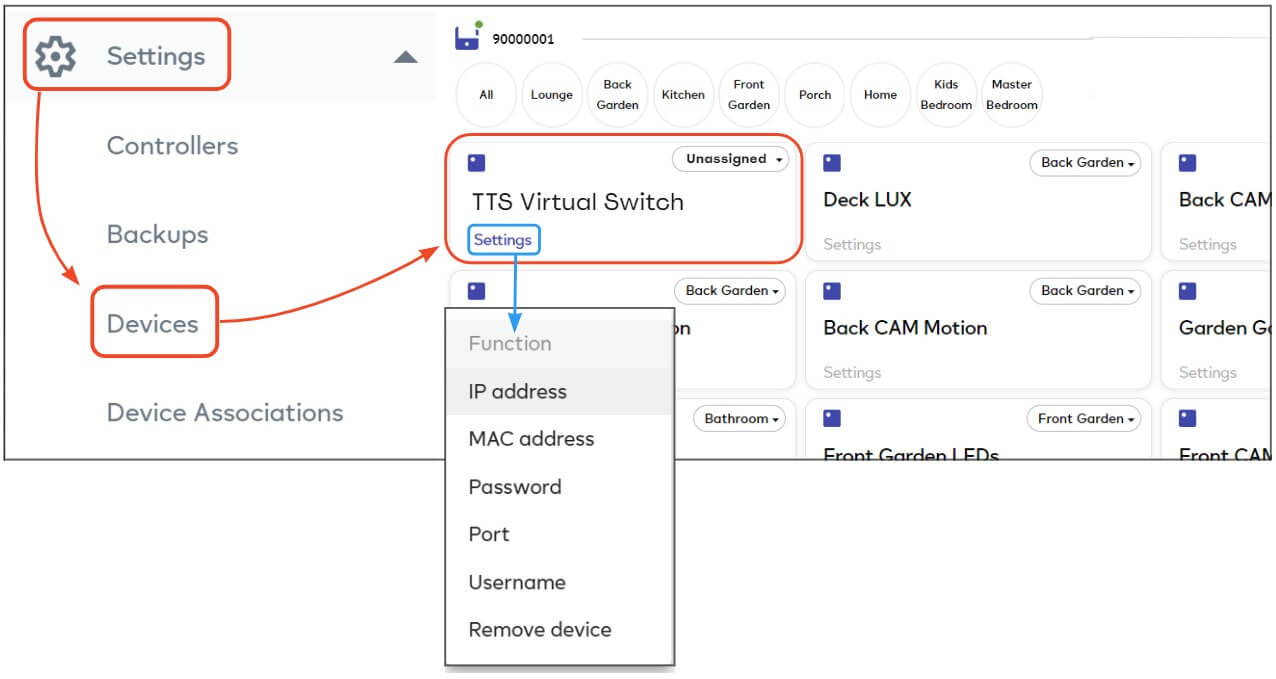Image resolution: width=1276 pixels, height=679 pixels.
Task: Collapse the Settings section in the sidebar
Action: [405, 58]
